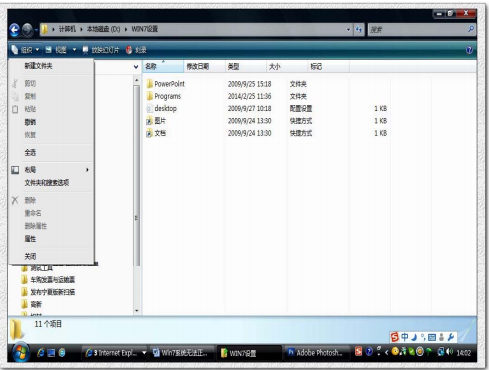Click the blue help question mark icon
The image size is (489, 370).
(x=469, y=50)
